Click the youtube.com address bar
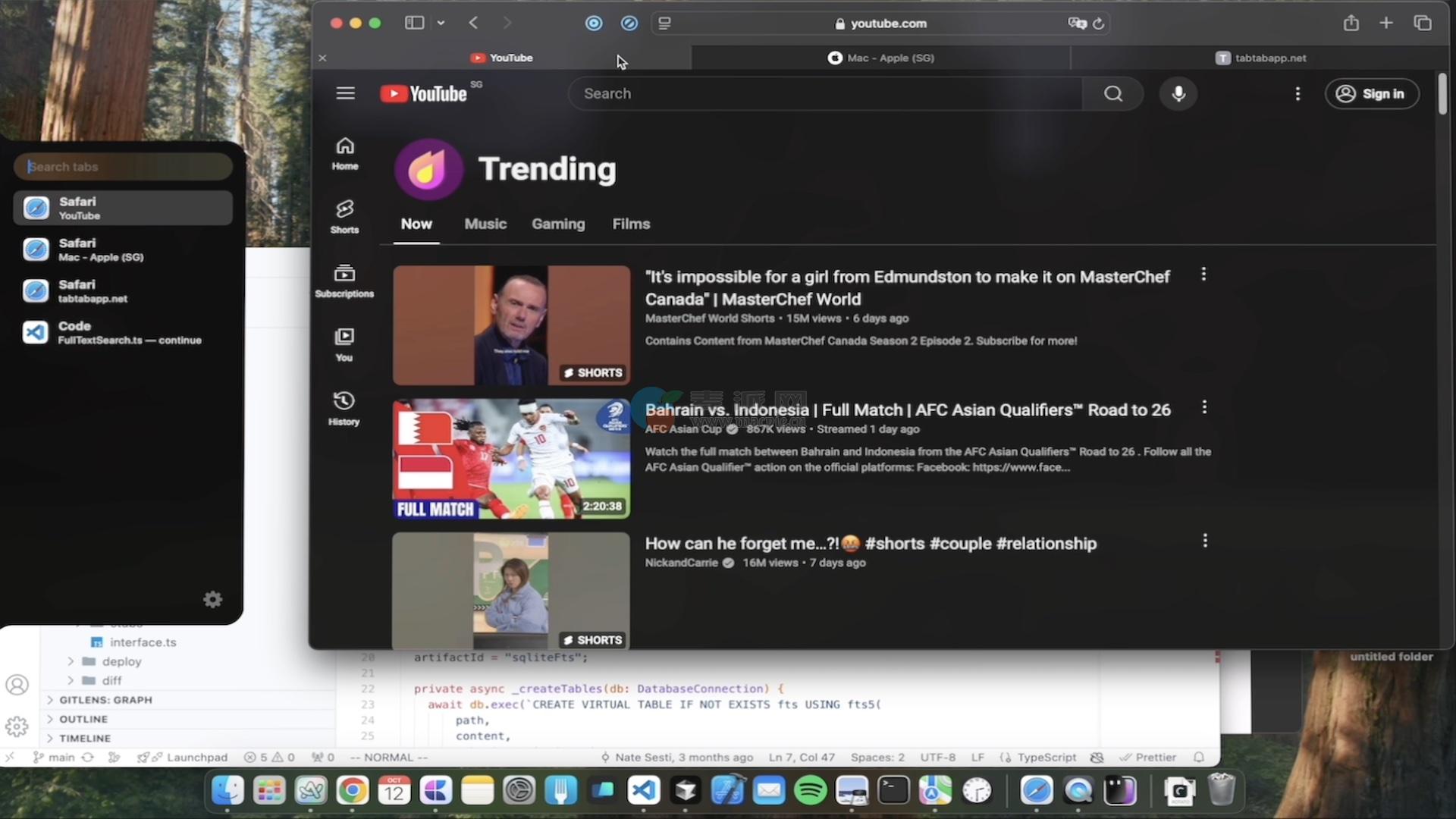 click(x=881, y=24)
